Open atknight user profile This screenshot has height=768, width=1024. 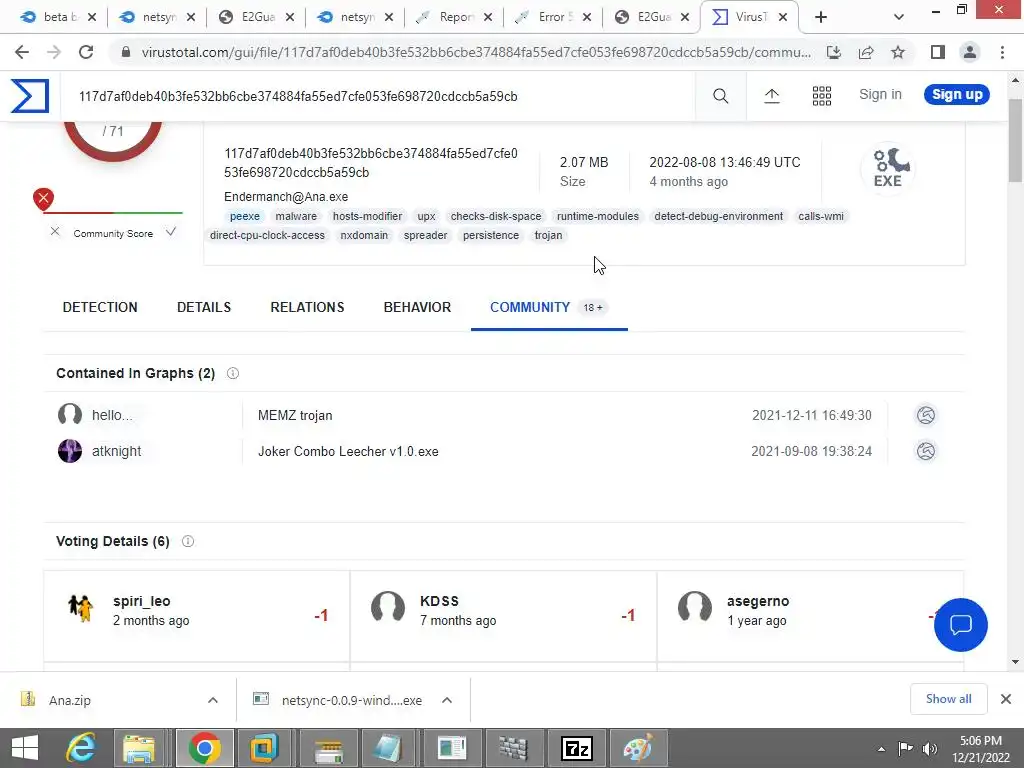point(116,451)
